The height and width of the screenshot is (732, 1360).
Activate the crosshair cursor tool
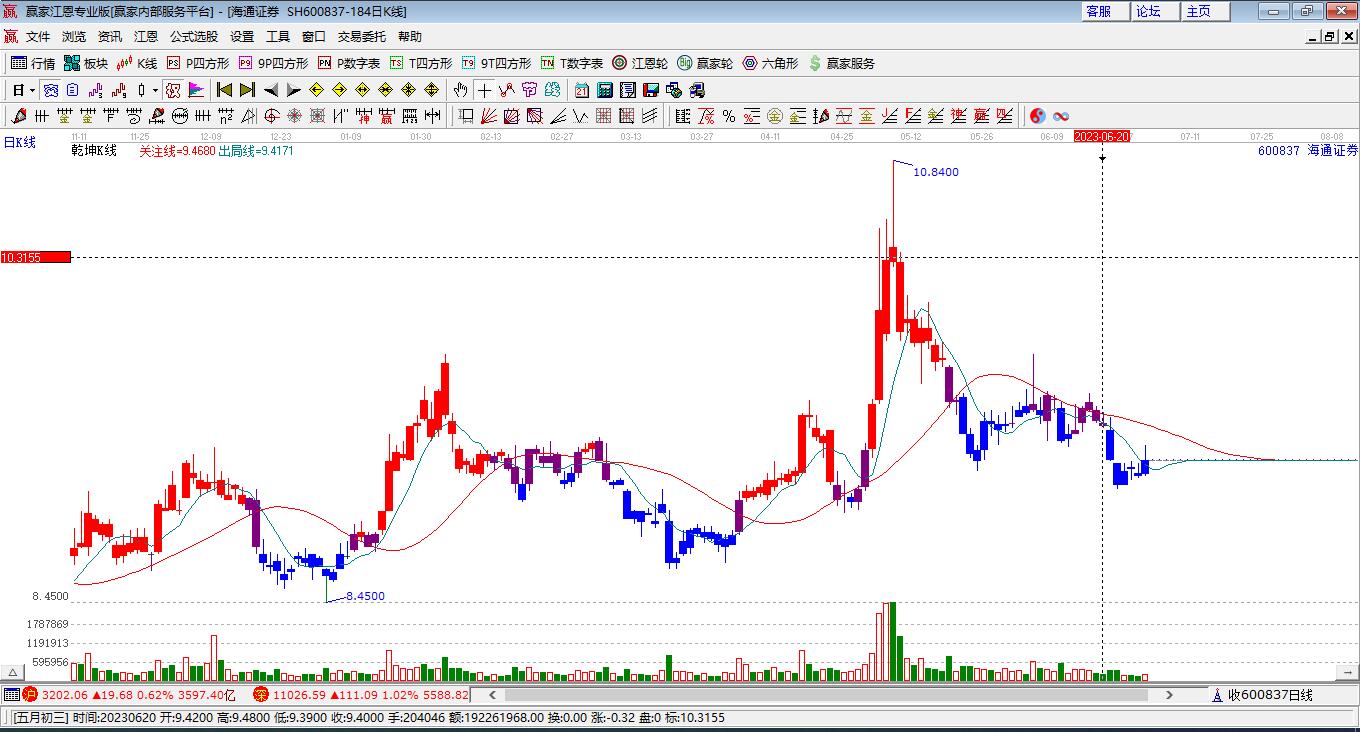[x=485, y=90]
